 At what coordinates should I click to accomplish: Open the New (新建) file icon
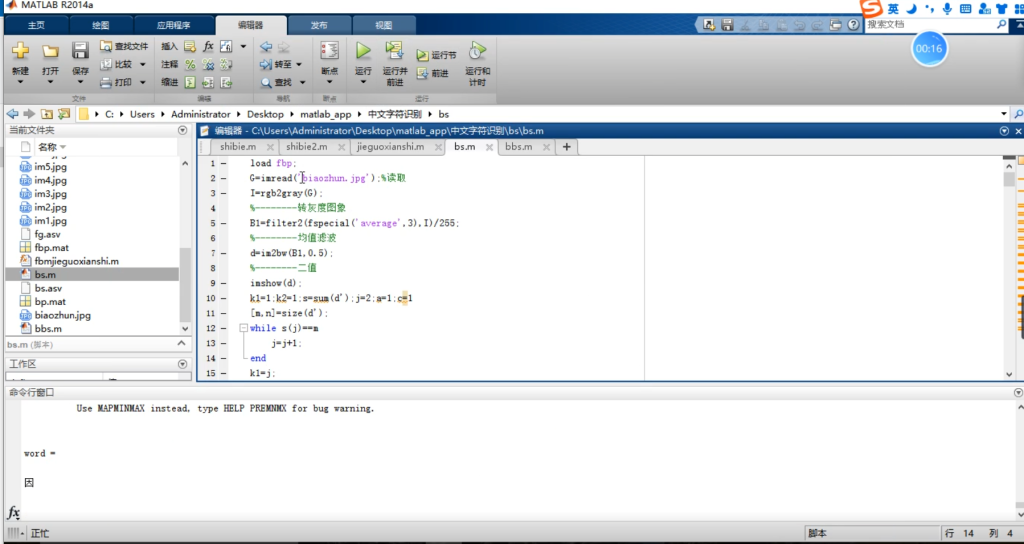point(20,51)
